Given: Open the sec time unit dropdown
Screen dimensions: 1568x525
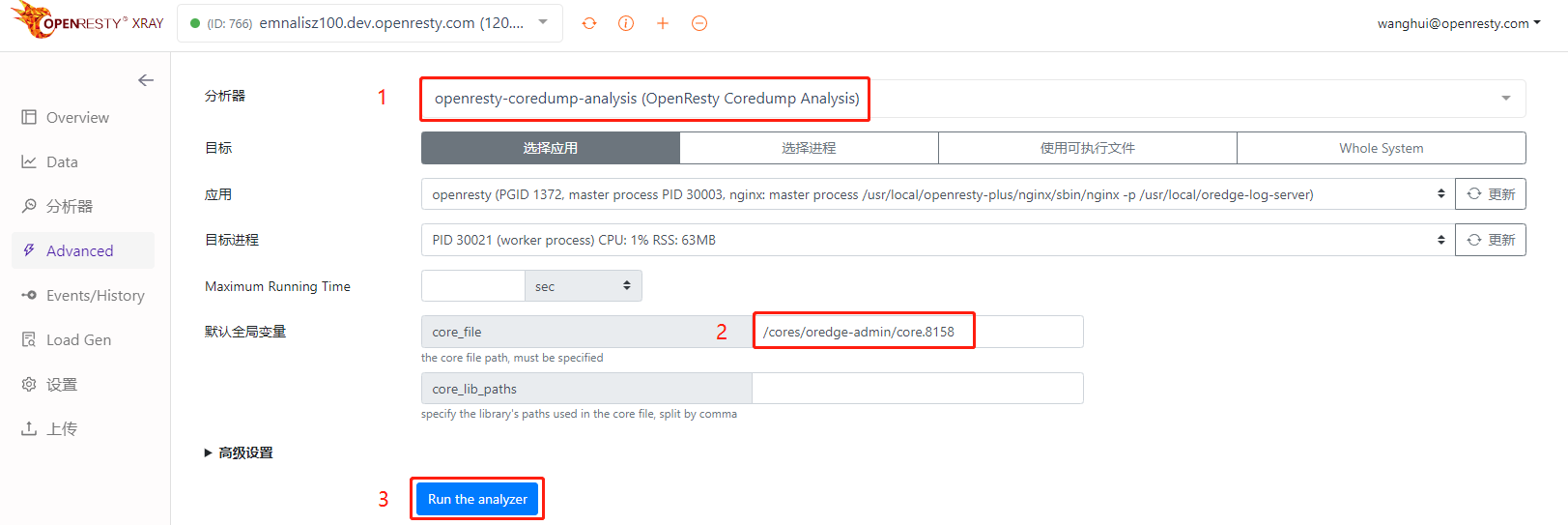Looking at the screenshot, I should point(584,286).
